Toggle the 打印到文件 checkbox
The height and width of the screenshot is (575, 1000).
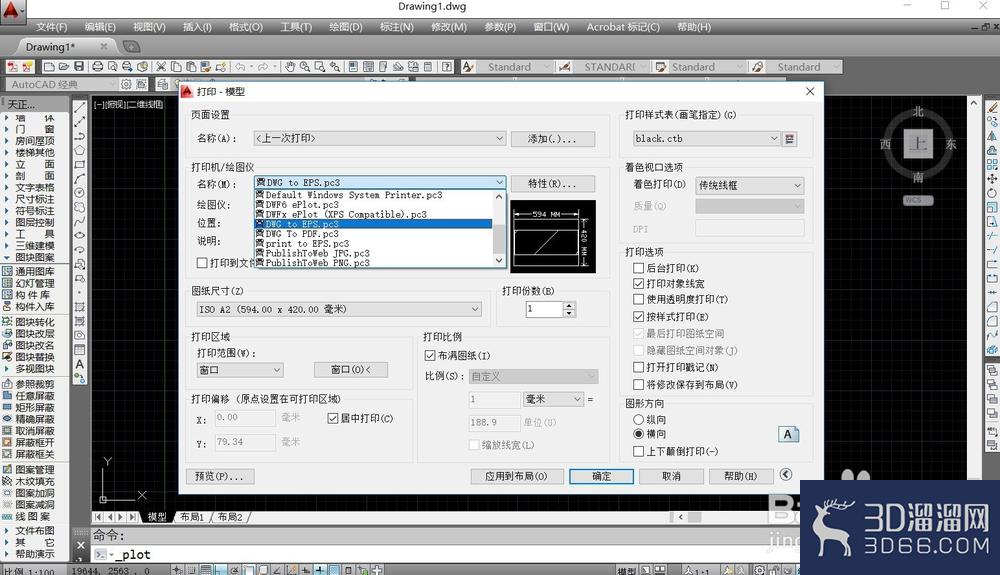202,263
